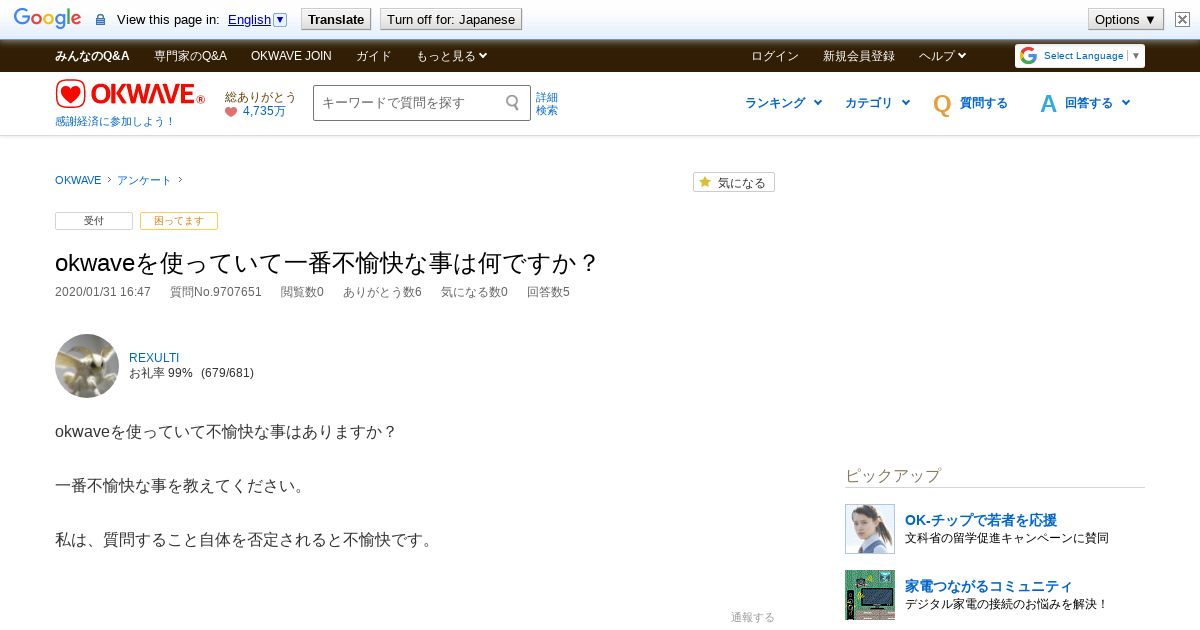The width and height of the screenshot is (1200, 630).
Task: Open REXULTI user profile link
Action: (x=154, y=358)
